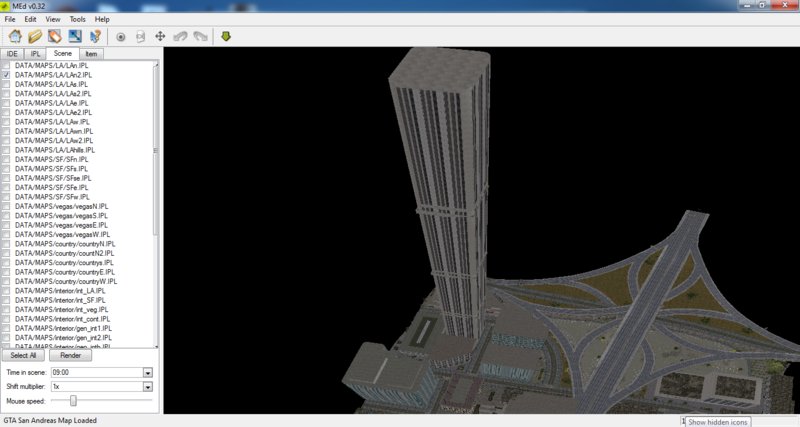Click the scroll up arrow of IPL list

(156, 64)
